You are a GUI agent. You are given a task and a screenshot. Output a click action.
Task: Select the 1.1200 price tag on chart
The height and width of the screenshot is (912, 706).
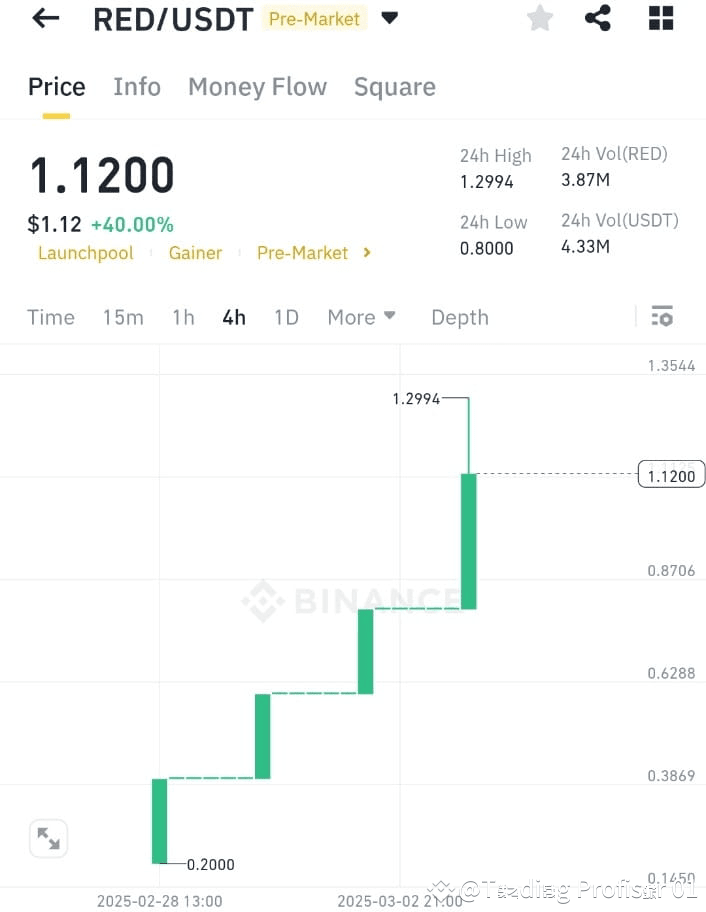[x=670, y=475]
